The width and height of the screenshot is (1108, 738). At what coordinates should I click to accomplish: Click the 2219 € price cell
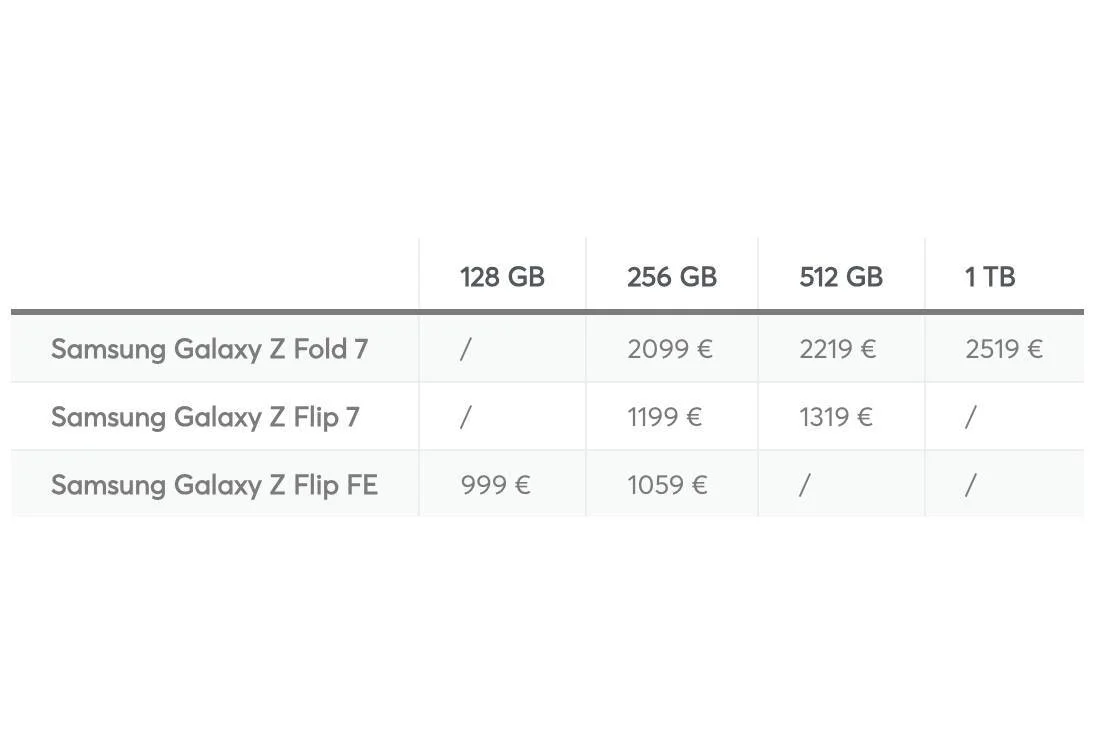pyautogui.click(x=838, y=349)
